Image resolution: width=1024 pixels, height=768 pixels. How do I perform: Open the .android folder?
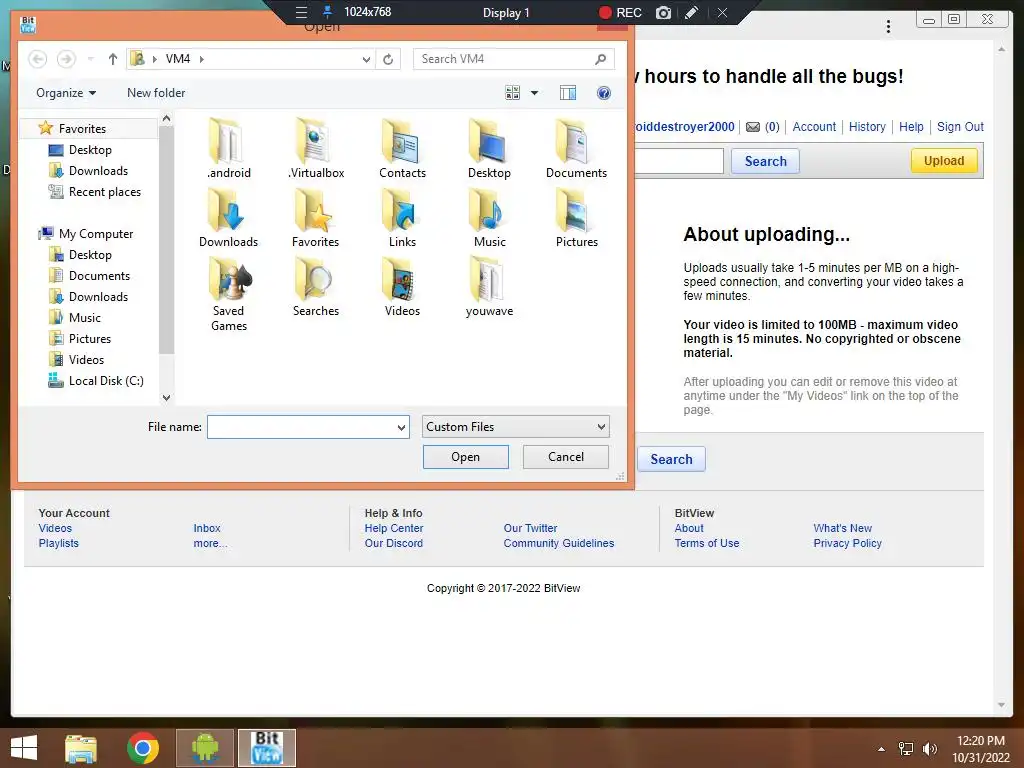(229, 149)
